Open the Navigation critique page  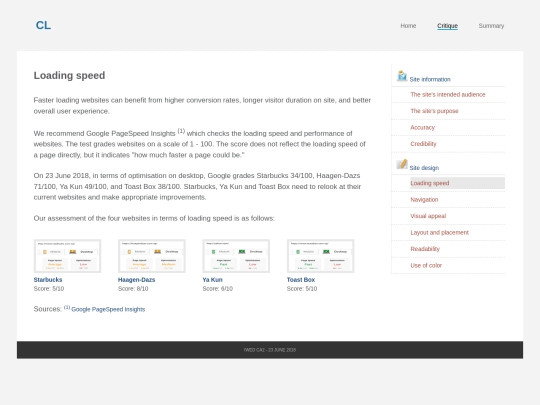point(424,200)
